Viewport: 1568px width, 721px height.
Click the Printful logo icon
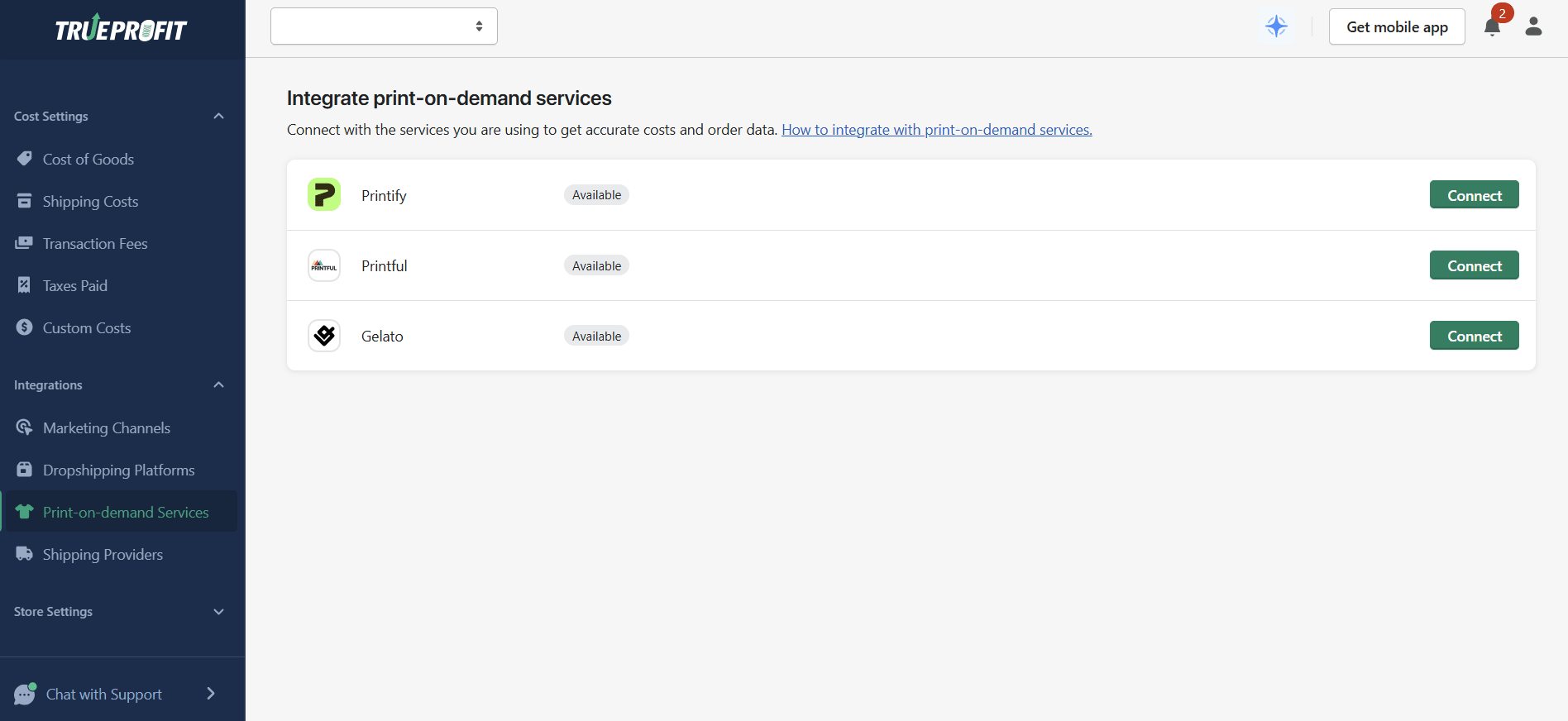[x=324, y=265]
